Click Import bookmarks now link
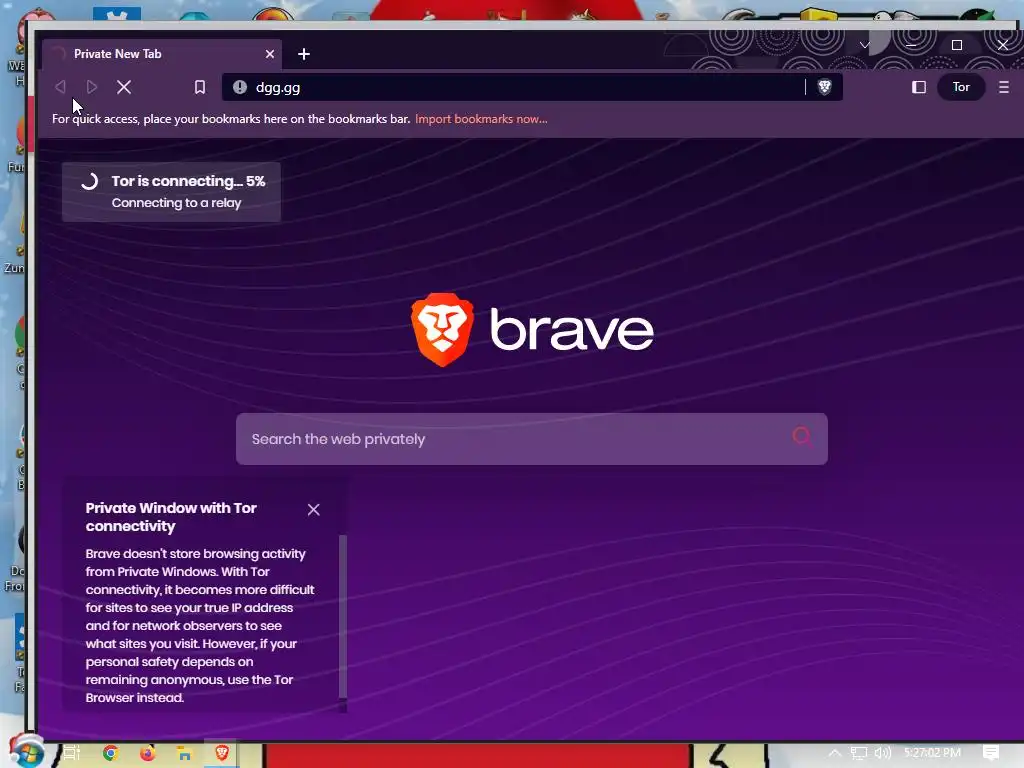Image resolution: width=1024 pixels, height=768 pixels. tap(481, 119)
